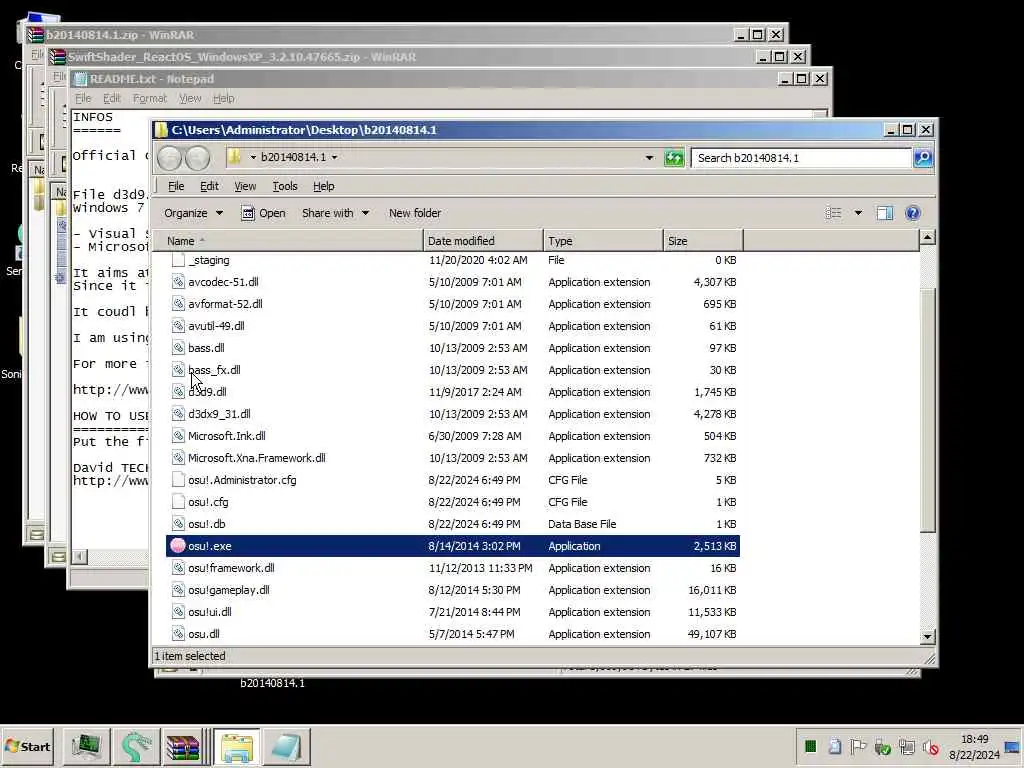Open the Explorer Tools menu
The image size is (1024, 768).
[285, 186]
